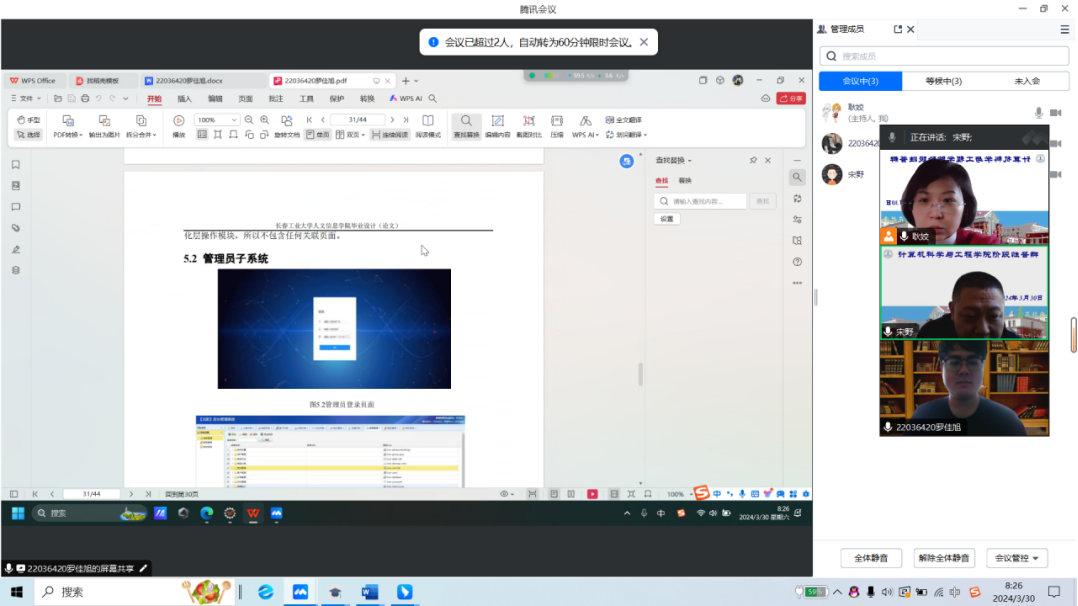Click the bookmark icon in left sidebar
The height and width of the screenshot is (606, 1078).
(x=16, y=165)
